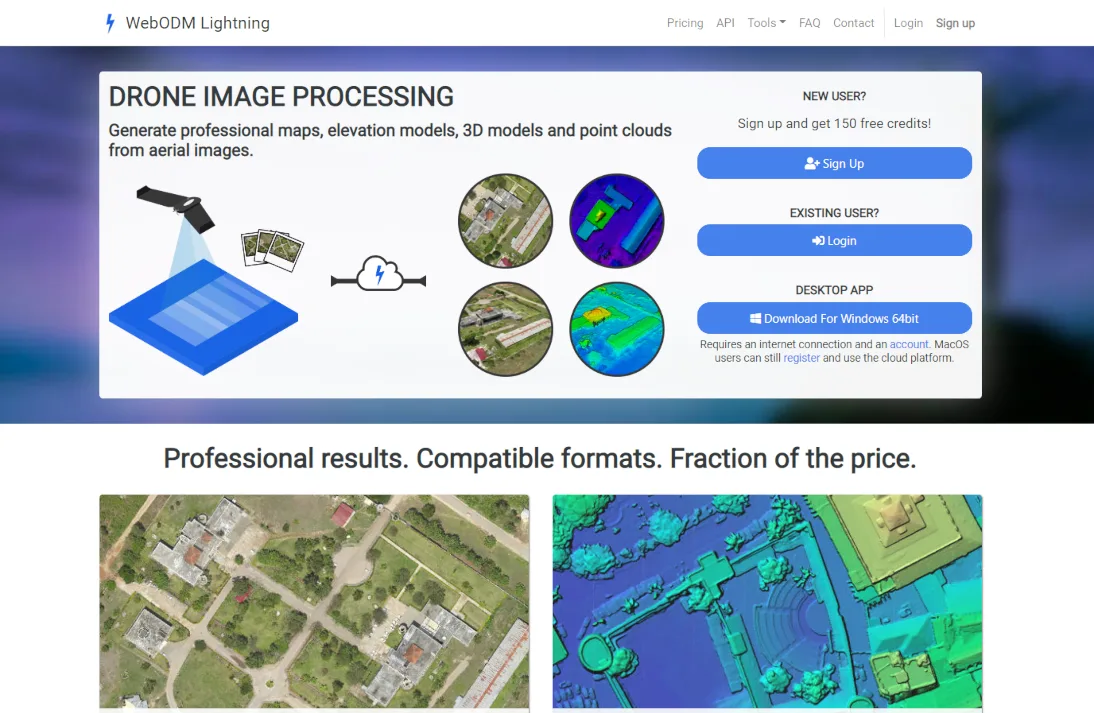The height and width of the screenshot is (713, 1094).
Task: Click Sign up in the navigation bar
Action: (x=955, y=23)
